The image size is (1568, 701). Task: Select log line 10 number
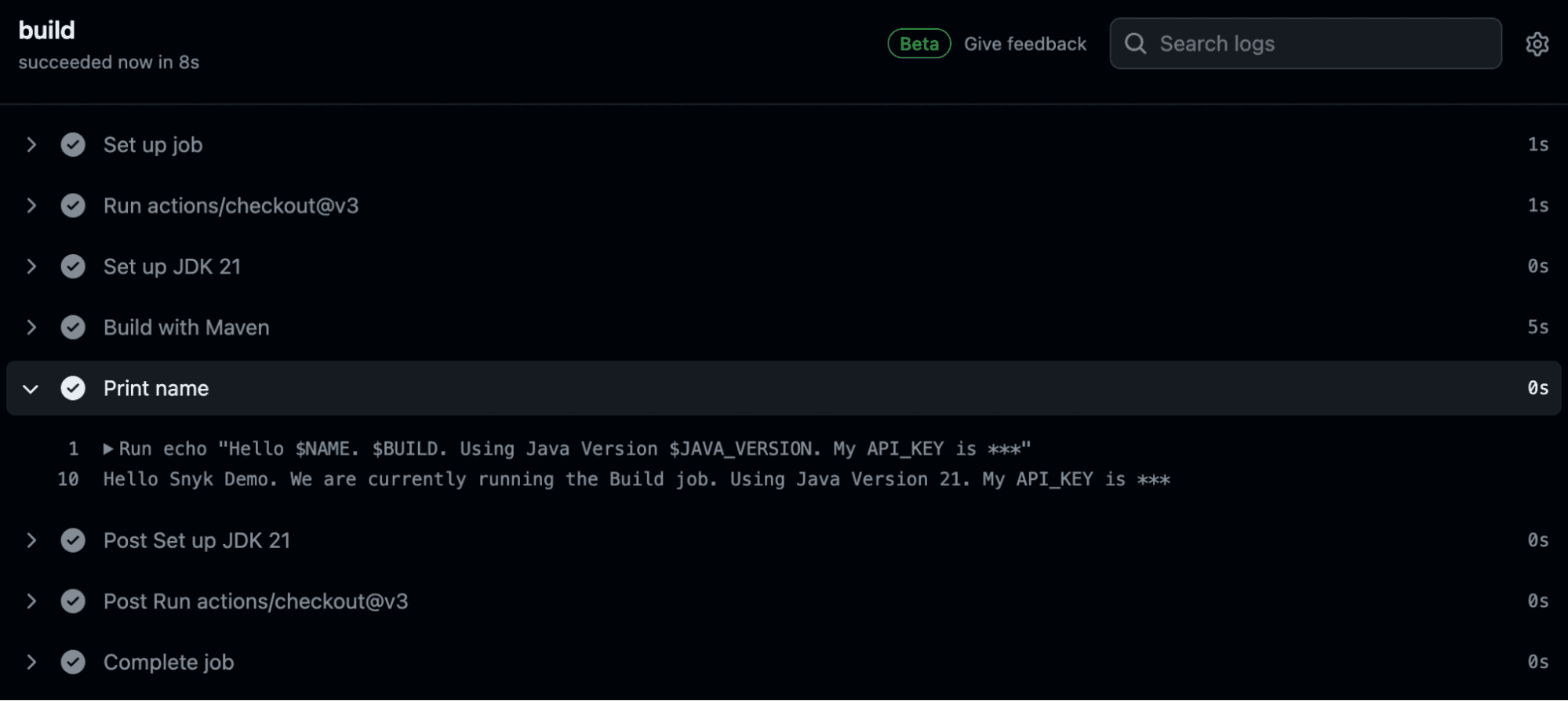tap(68, 479)
